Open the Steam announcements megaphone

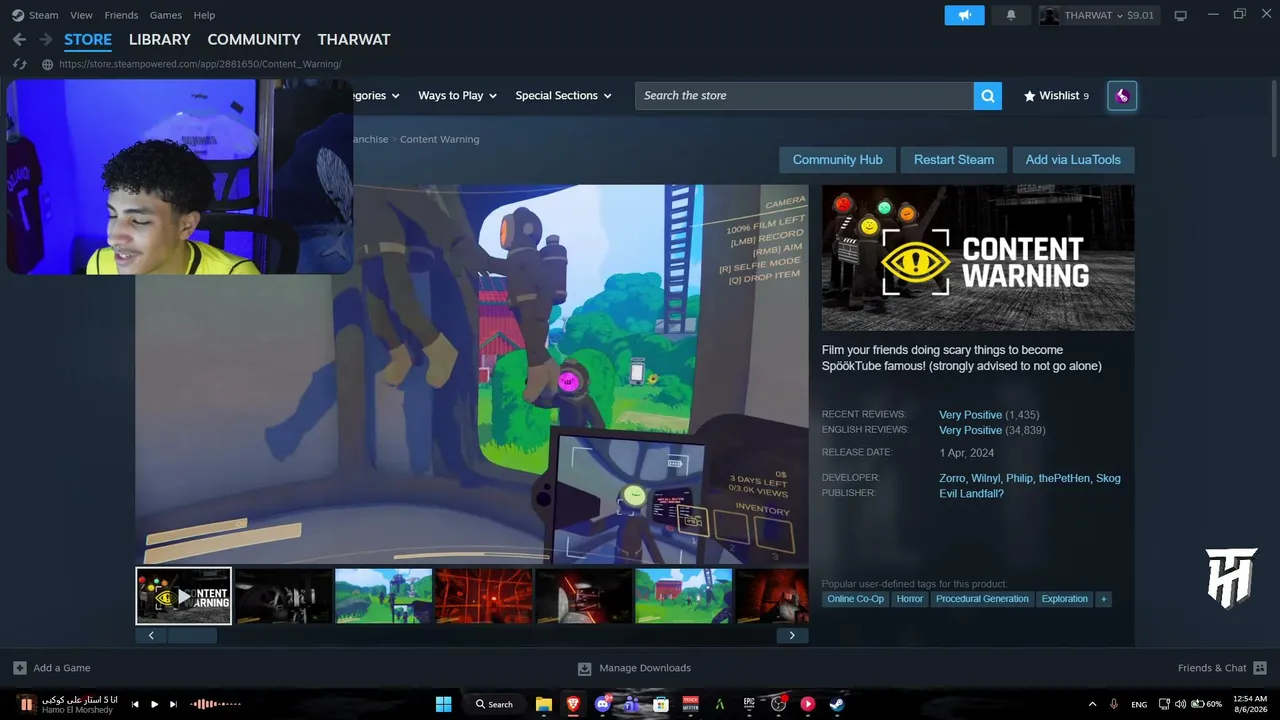pos(964,15)
